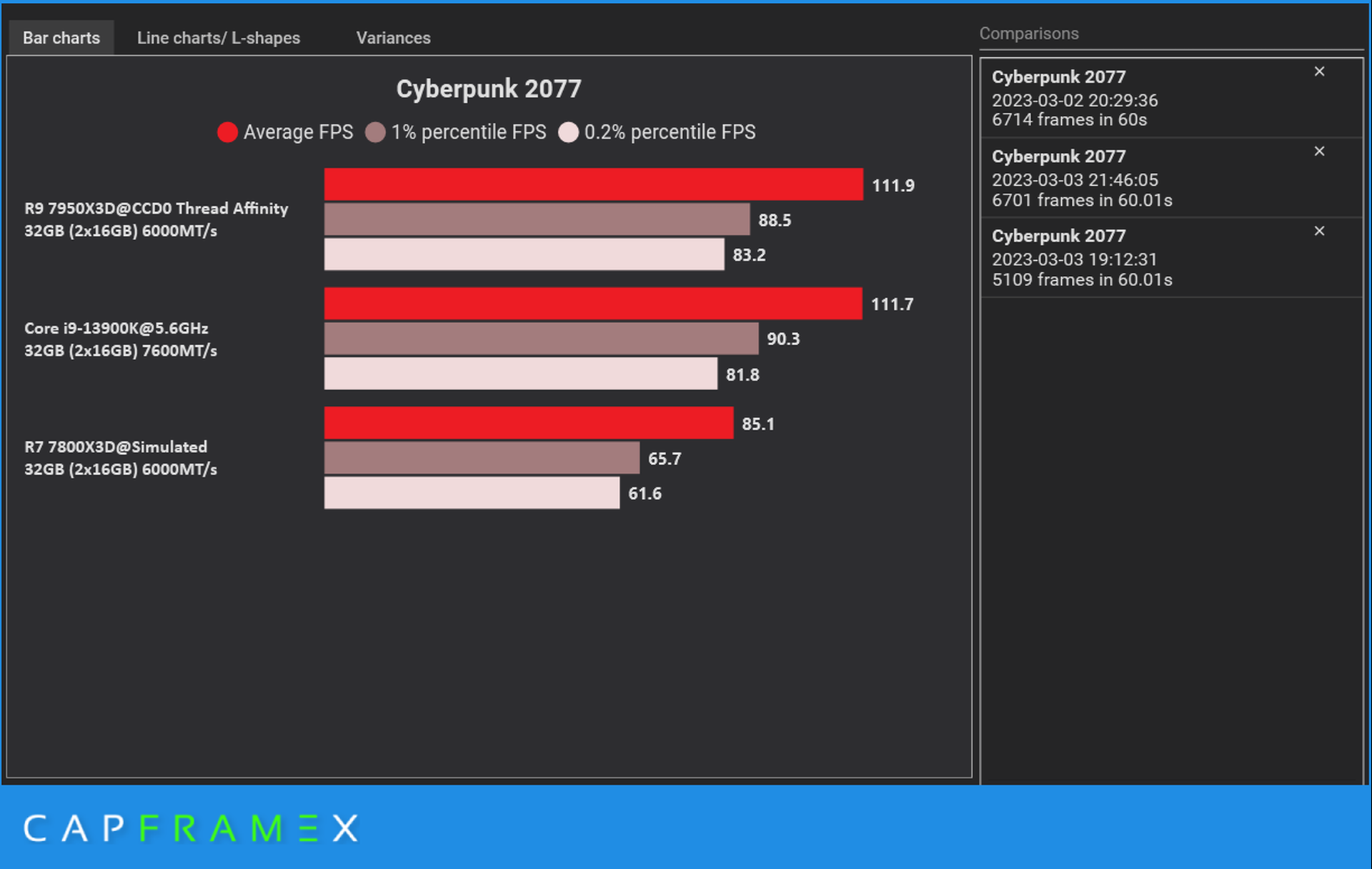Click the CapFrameX logo
The image size is (1372, 869).
tap(190, 828)
